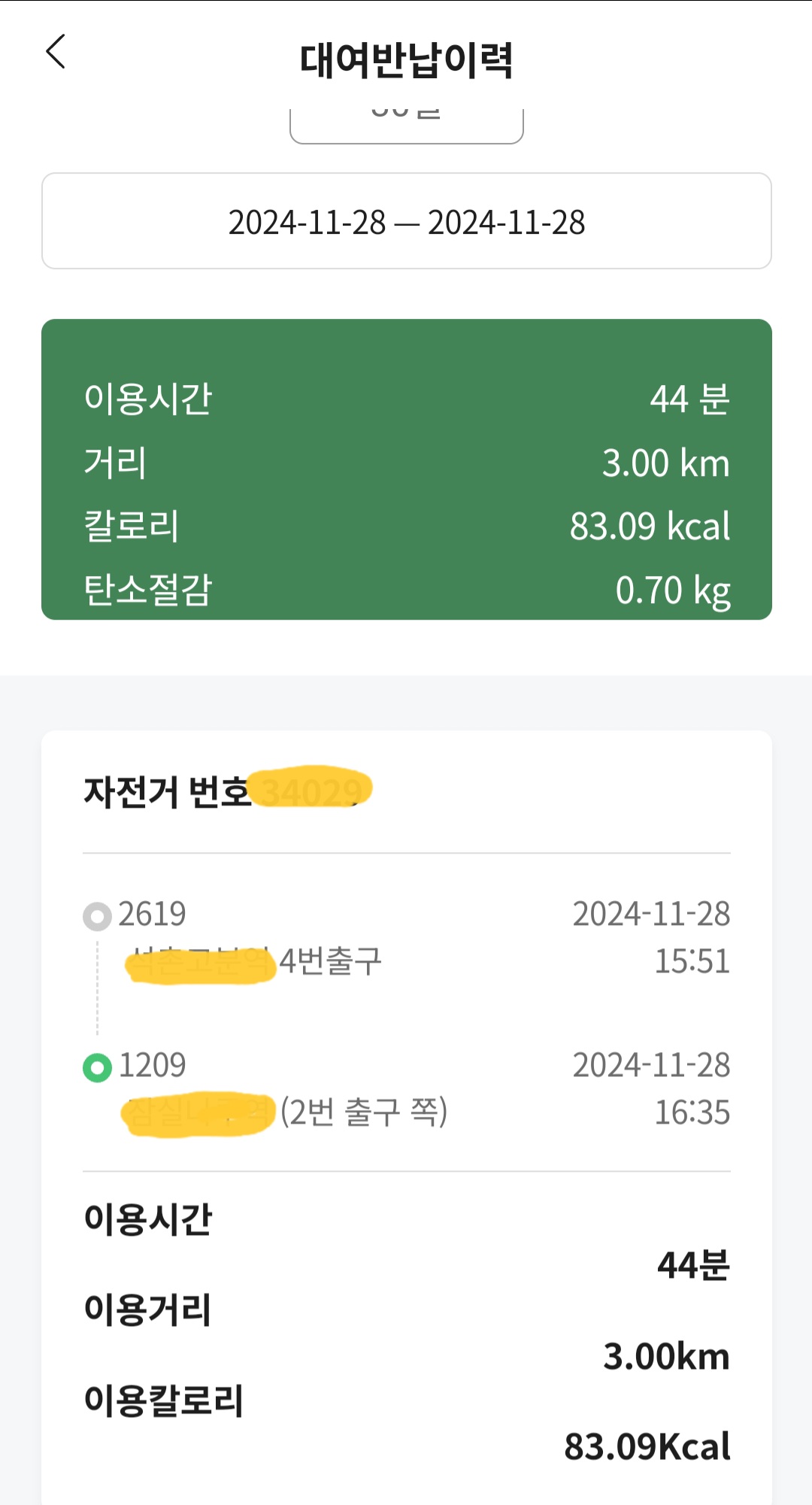This screenshot has height=1505, width=812.
Task: Click the gray rental station circle icon
Action: click(x=97, y=916)
